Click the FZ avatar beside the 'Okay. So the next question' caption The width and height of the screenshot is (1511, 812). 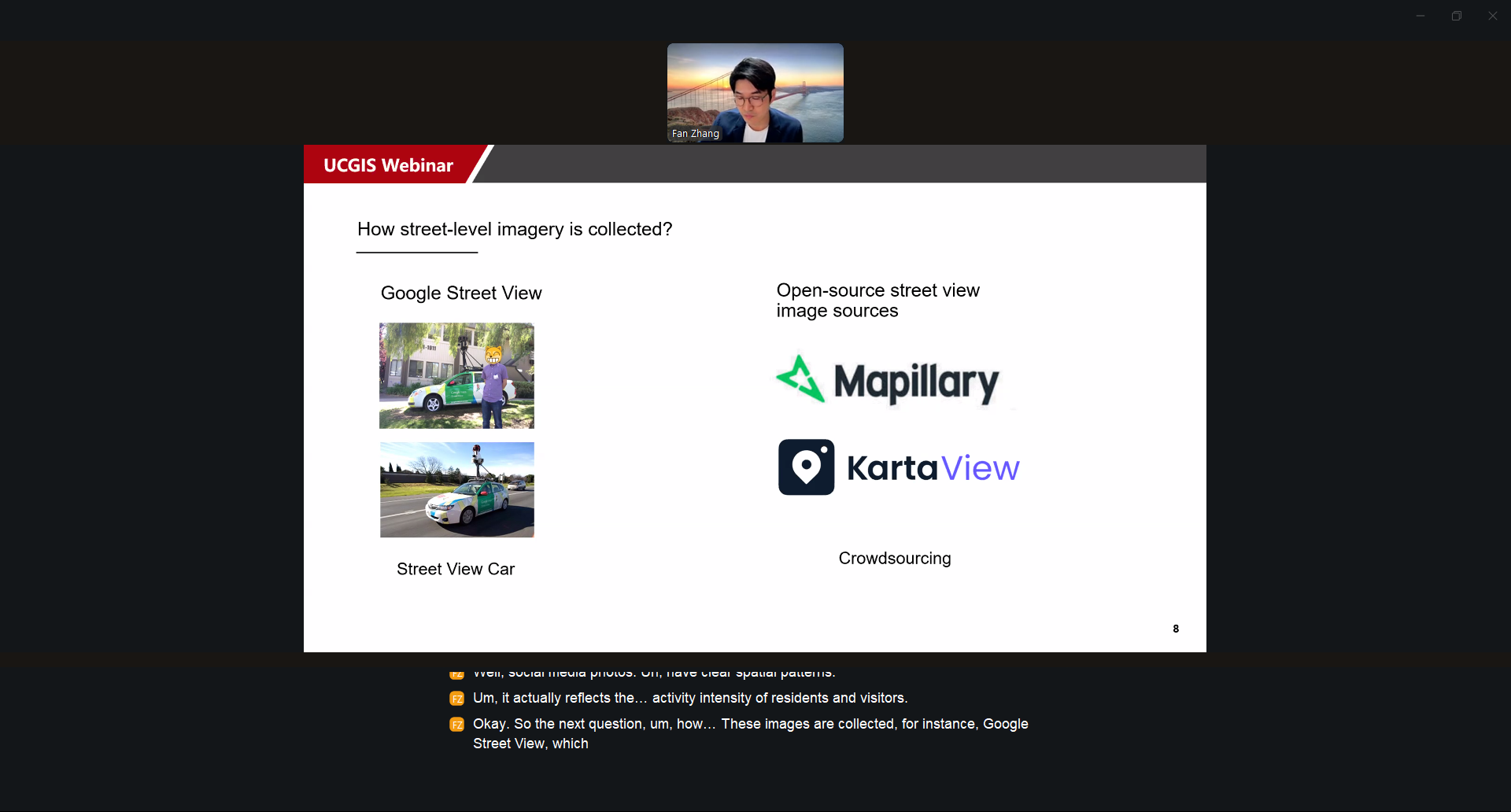456,725
